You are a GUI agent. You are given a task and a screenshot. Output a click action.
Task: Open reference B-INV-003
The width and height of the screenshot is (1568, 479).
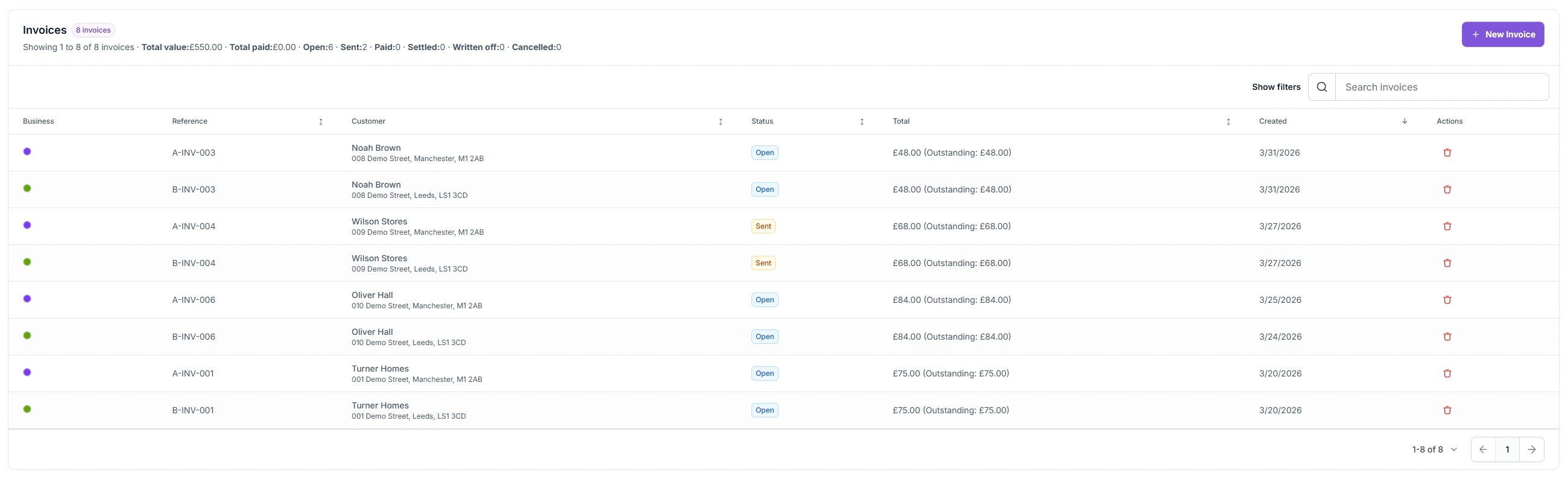click(x=194, y=189)
